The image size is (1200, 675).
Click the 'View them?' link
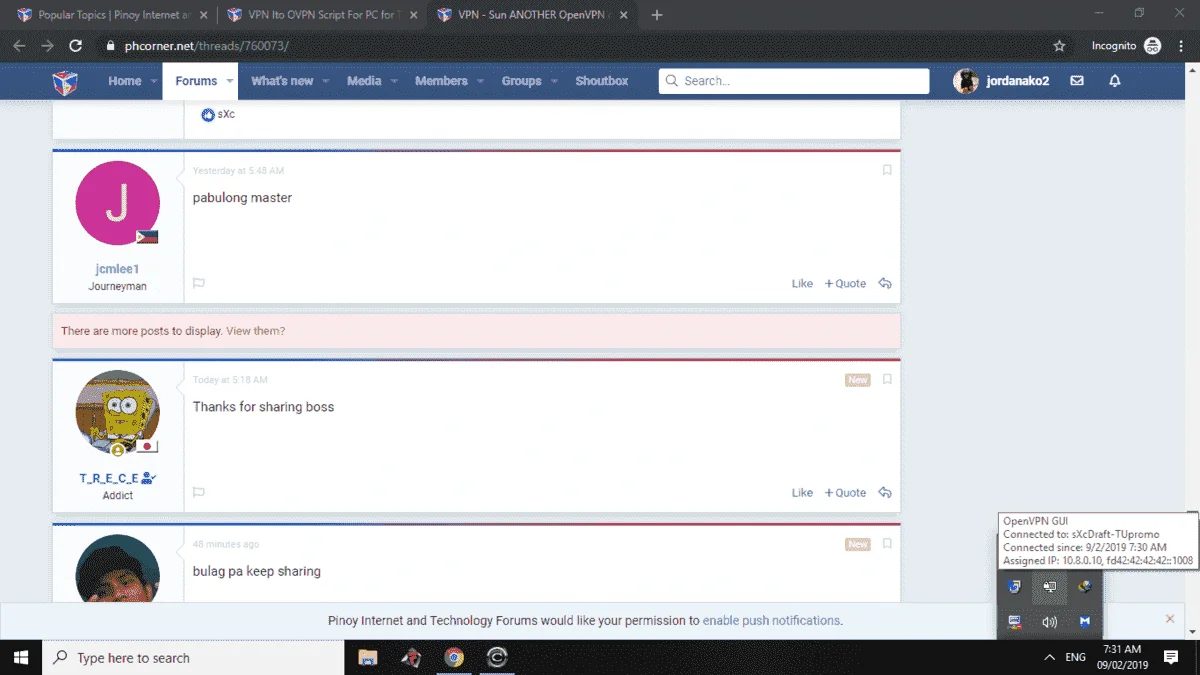click(255, 331)
